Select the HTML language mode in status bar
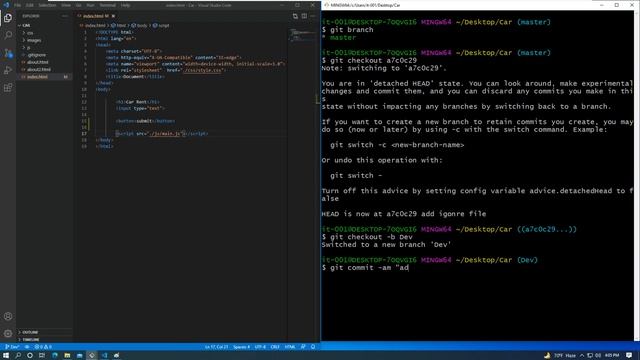This screenshot has width=640, height=360. click(x=290, y=347)
